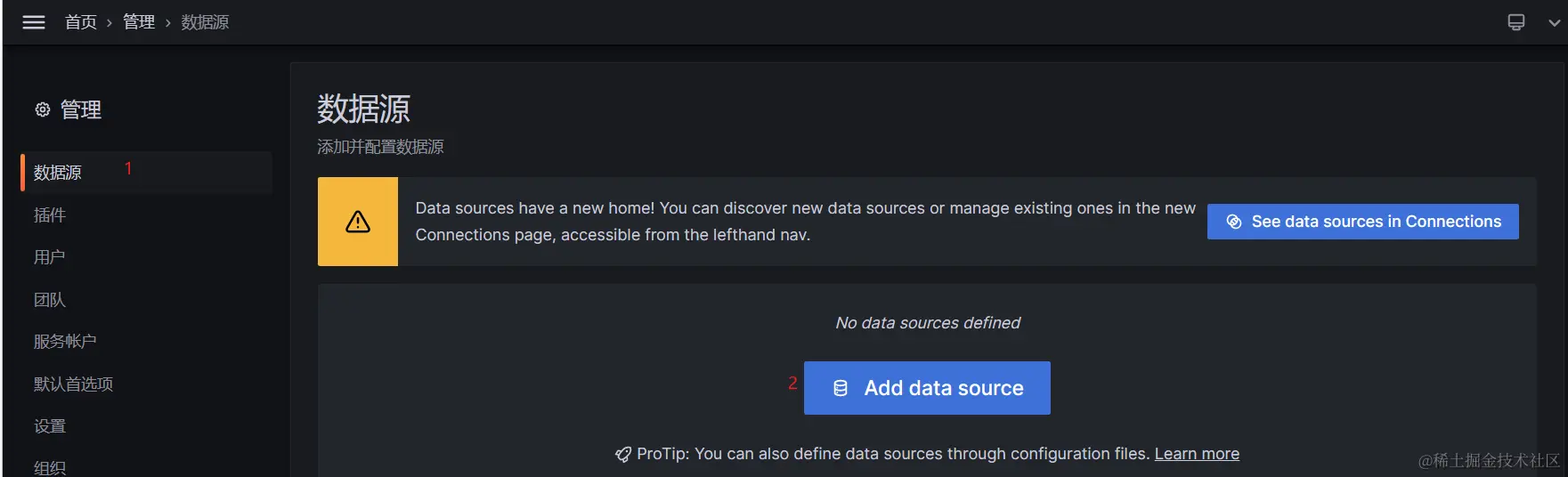Image resolution: width=1568 pixels, height=477 pixels.
Task: Expand the top-right chevron dropdown
Action: (x=1554, y=23)
